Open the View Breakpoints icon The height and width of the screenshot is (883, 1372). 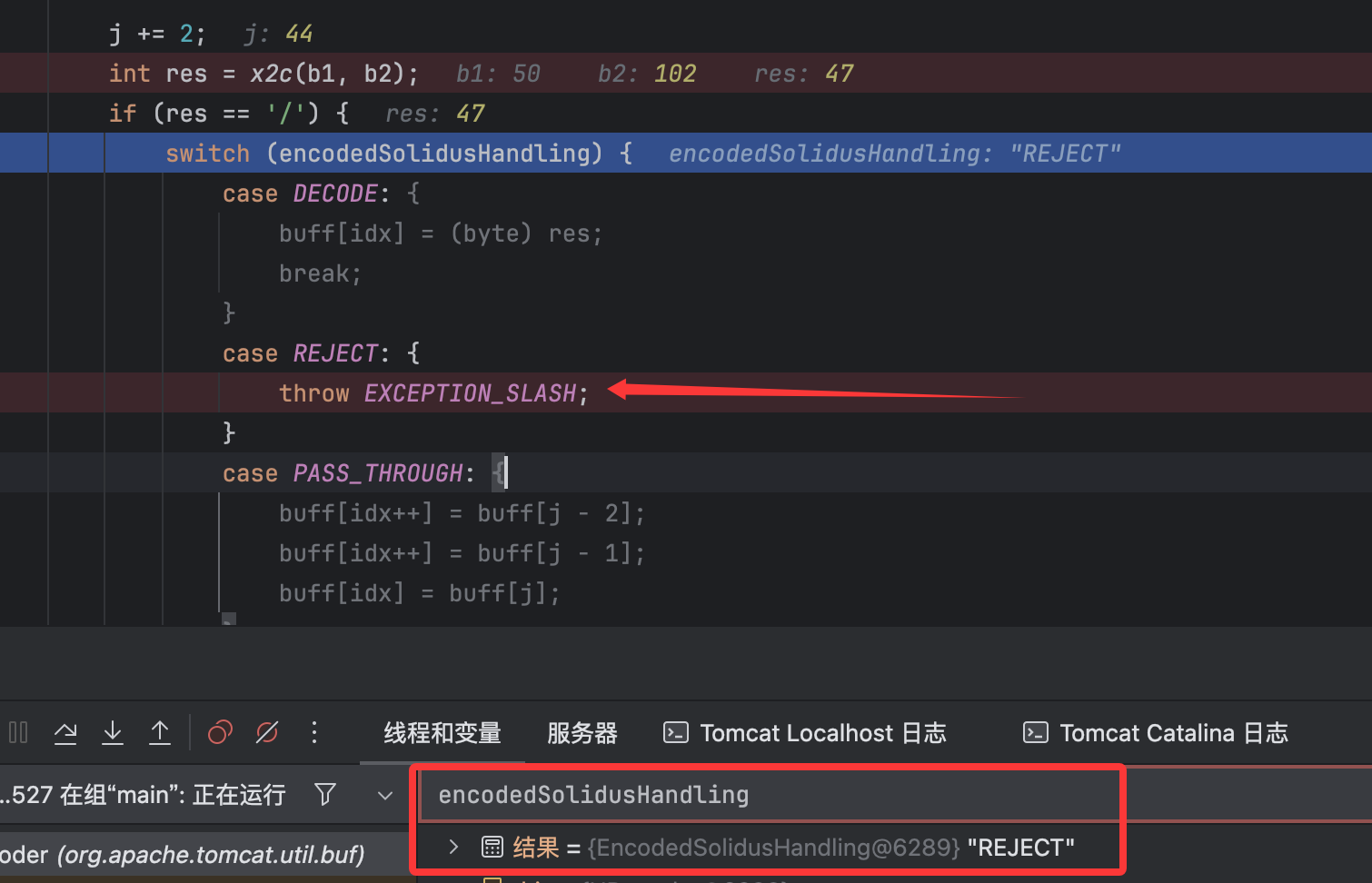point(220,732)
